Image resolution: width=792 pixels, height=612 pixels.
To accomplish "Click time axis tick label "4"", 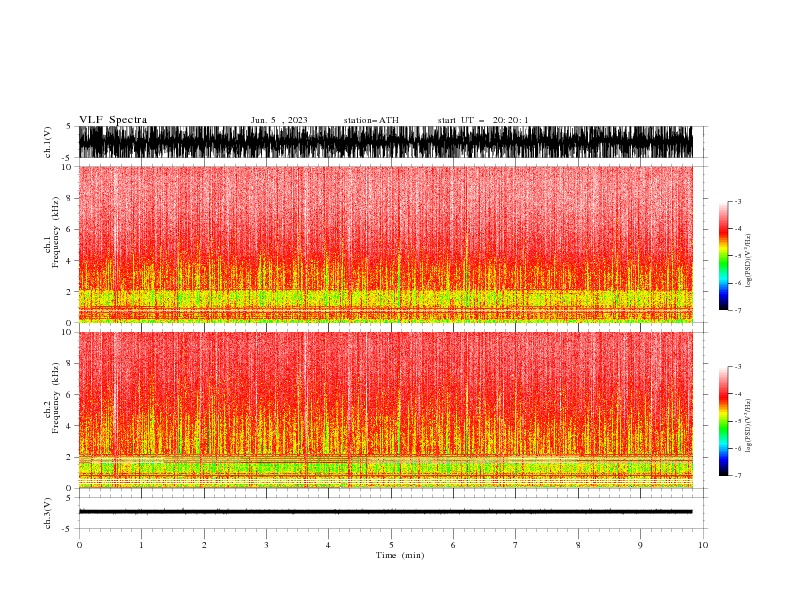I will pyautogui.click(x=328, y=545).
